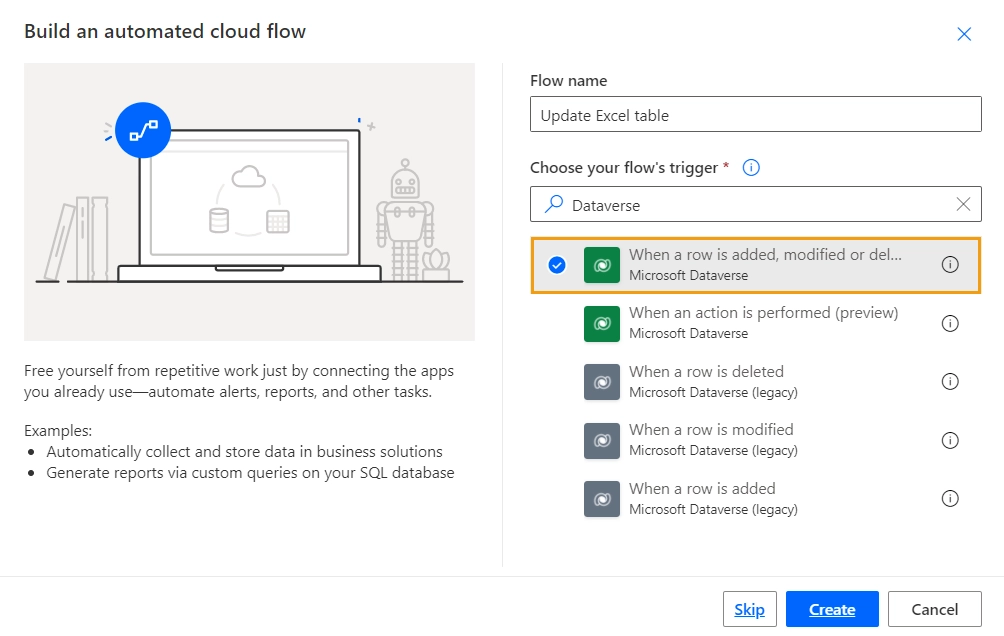Viewport: 1004px width, 636px height.
Task: Choose 'When an action is performed (preview)' trigger
Action: tap(763, 313)
